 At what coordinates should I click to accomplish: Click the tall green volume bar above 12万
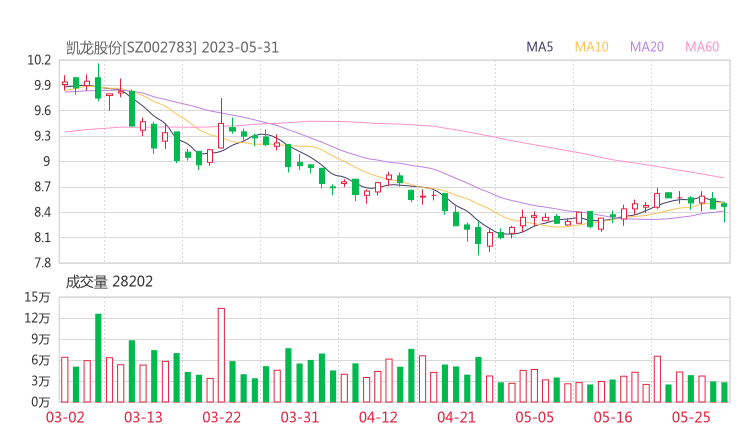point(98,358)
